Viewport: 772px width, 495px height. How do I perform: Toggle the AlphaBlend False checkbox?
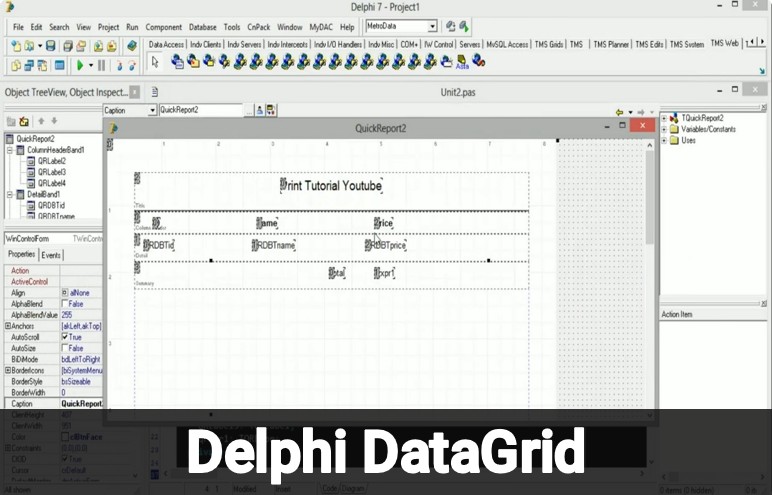pyautogui.click(x=64, y=303)
